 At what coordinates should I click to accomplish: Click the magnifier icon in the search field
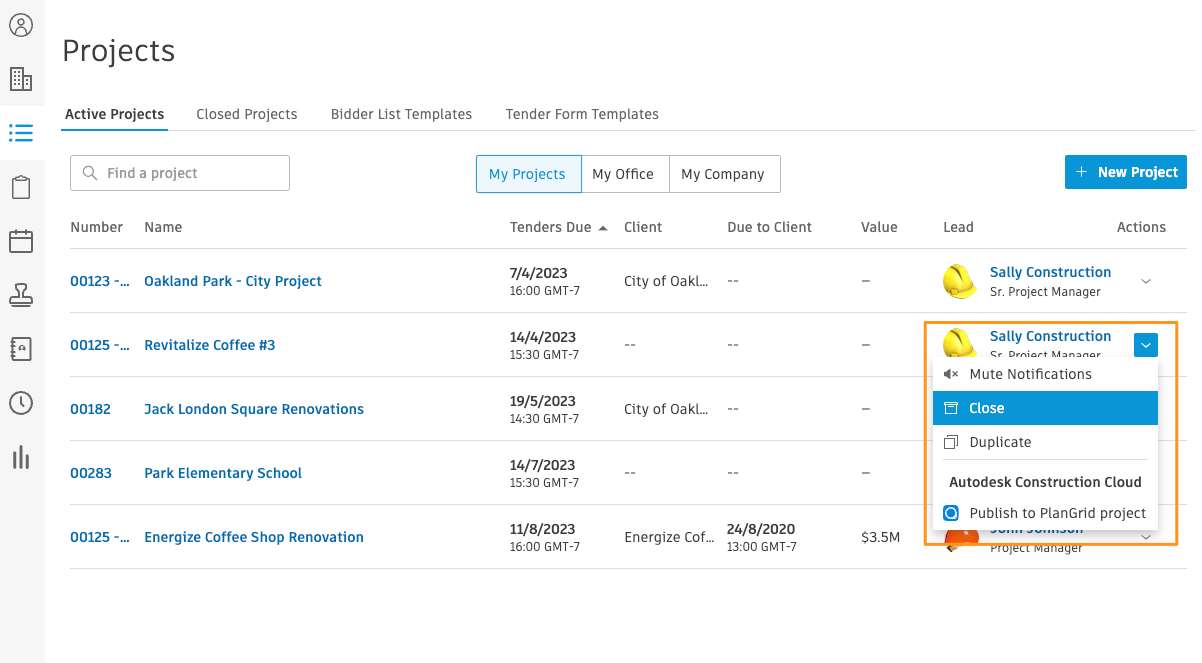pos(90,173)
